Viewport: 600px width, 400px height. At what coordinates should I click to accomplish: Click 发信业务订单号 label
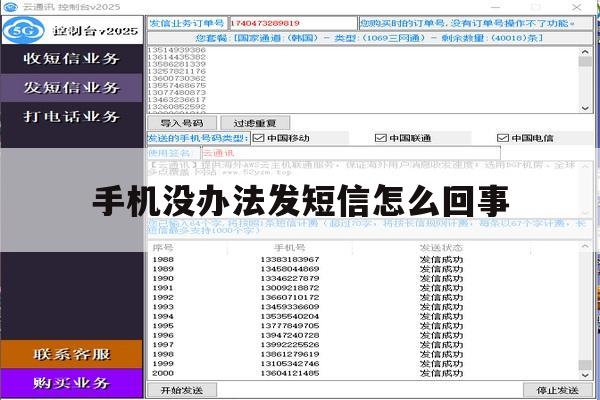[187, 23]
